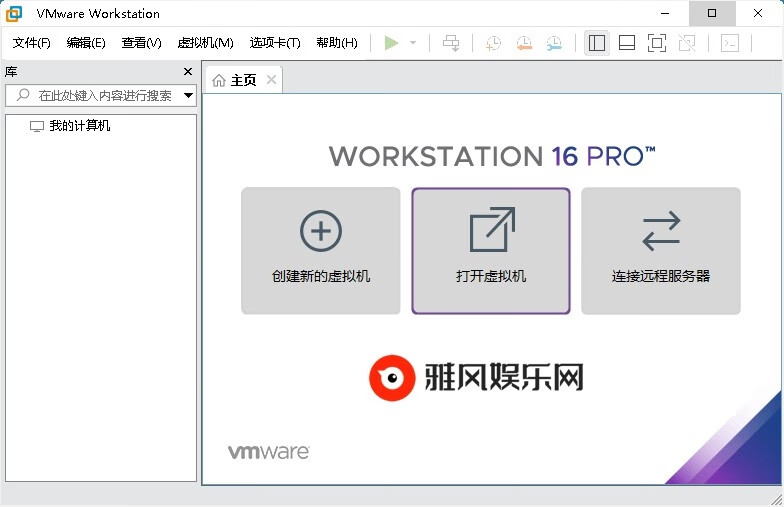Click the send Ctrl+Alt+Del toolbar icon

coord(451,43)
